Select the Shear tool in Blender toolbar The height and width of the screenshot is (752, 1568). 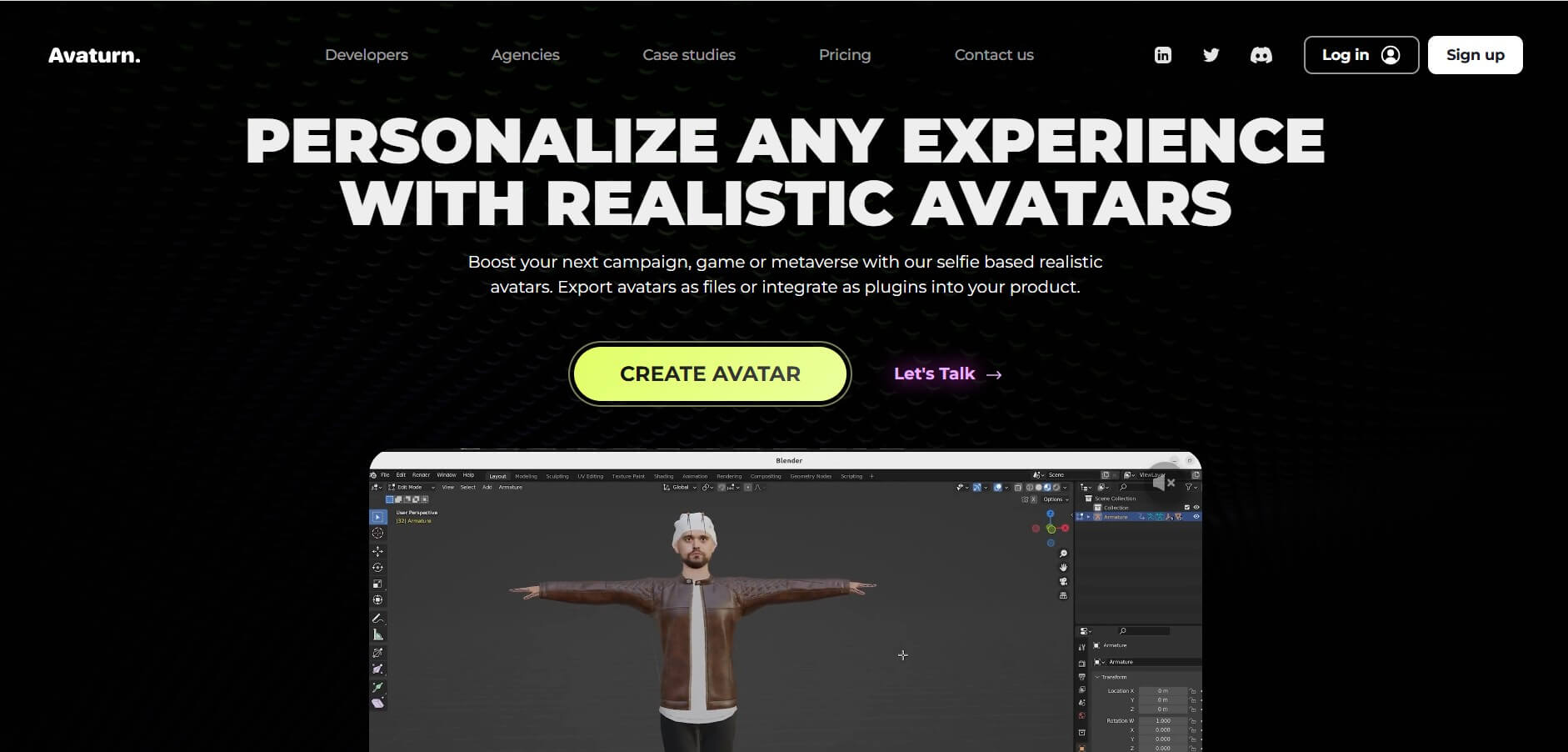pyautogui.click(x=377, y=704)
